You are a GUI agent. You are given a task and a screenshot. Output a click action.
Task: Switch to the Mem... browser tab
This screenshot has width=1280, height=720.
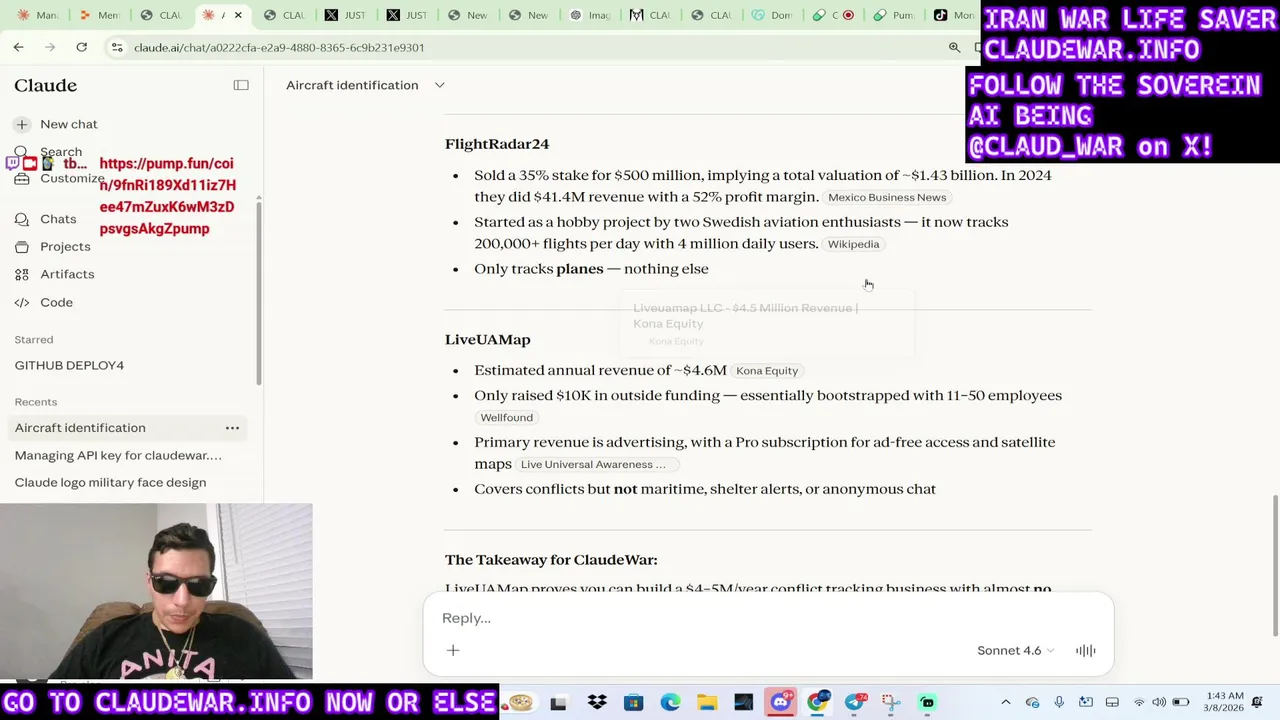(x=100, y=15)
